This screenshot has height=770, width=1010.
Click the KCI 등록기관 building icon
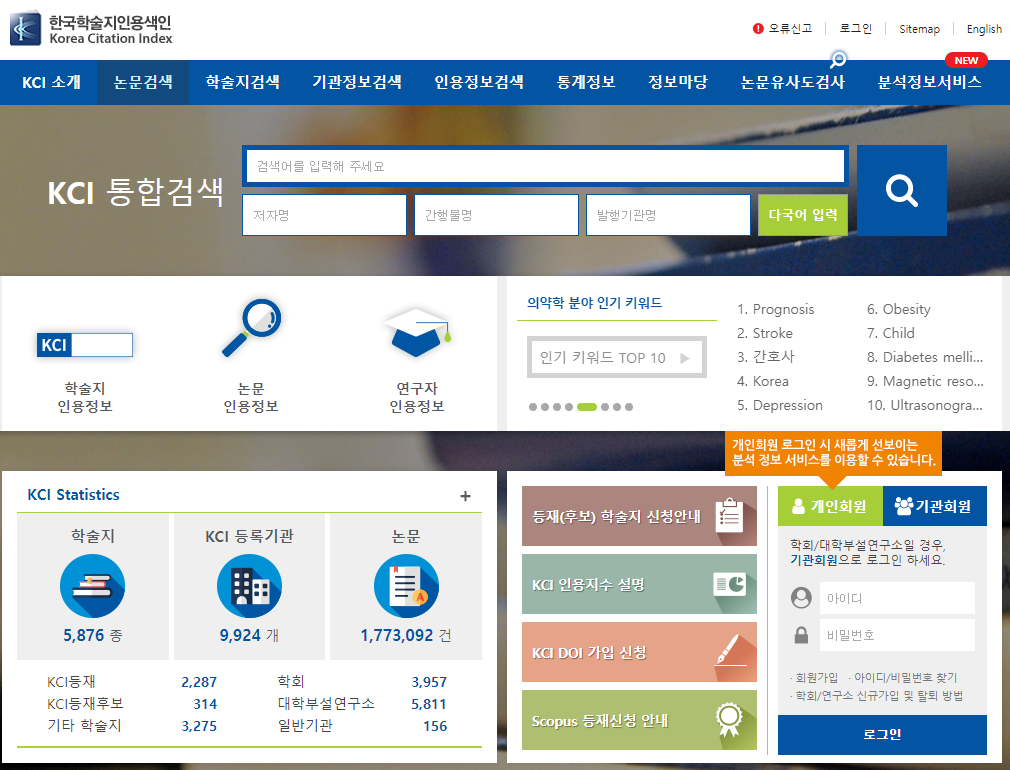pyautogui.click(x=249, y=586)
